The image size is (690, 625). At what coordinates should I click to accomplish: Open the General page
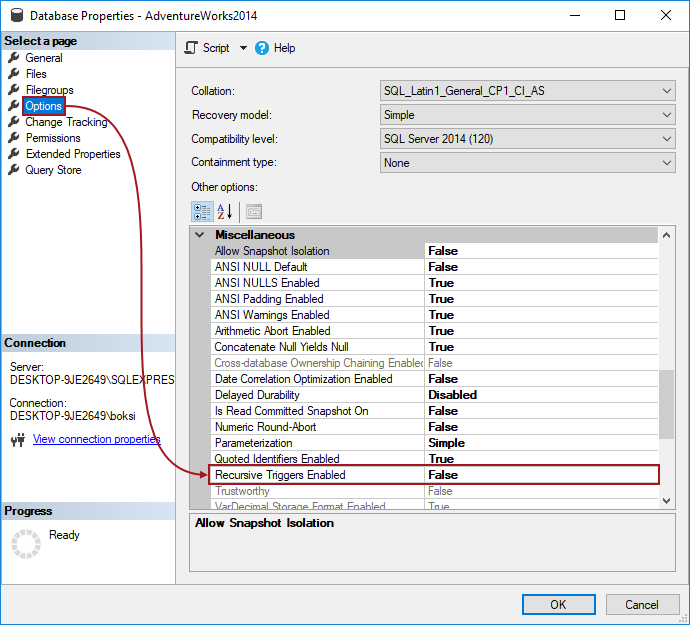44,58
